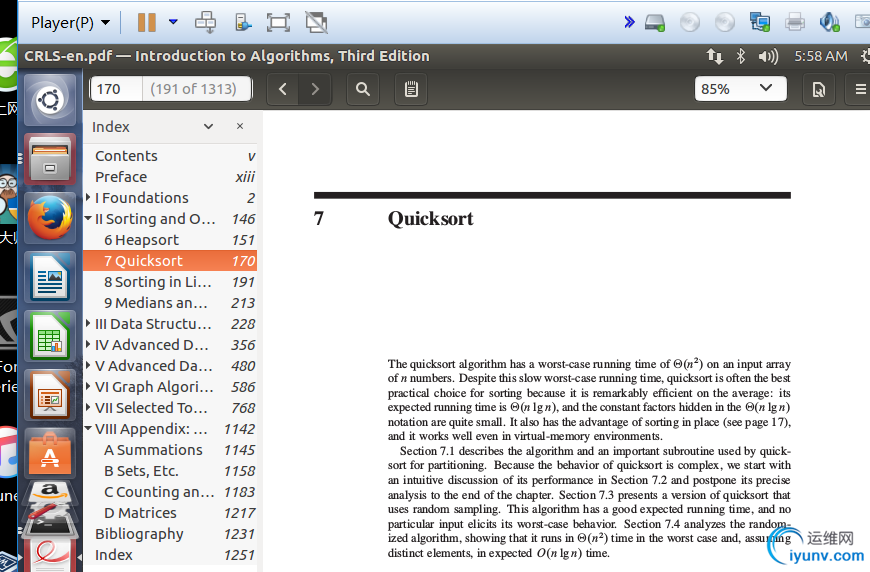Collapse II Sorting and O... section
The height and width of the screenshot is (572, 870).
coord(88,219)
